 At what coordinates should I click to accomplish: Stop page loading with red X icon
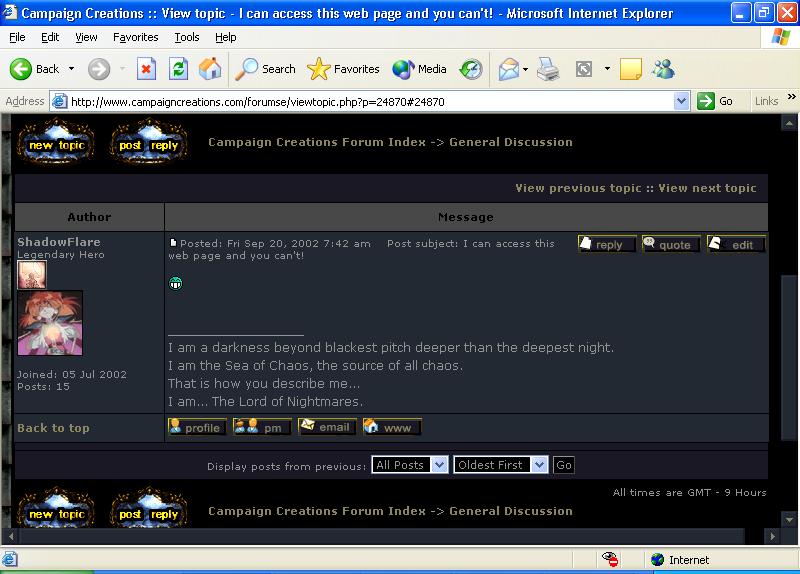[x=146, y=69]
